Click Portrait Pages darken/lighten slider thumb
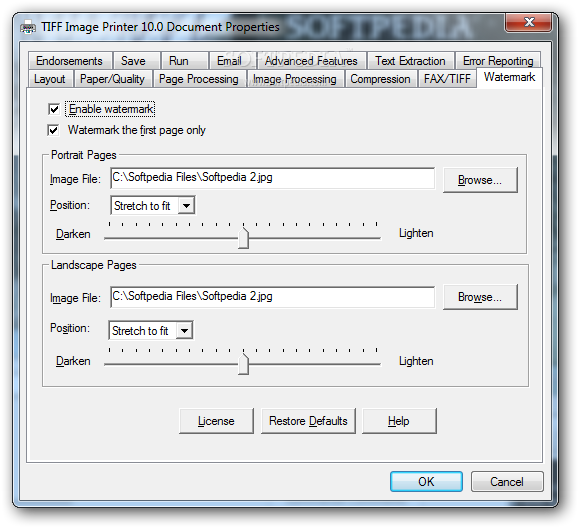 (243, 237)
